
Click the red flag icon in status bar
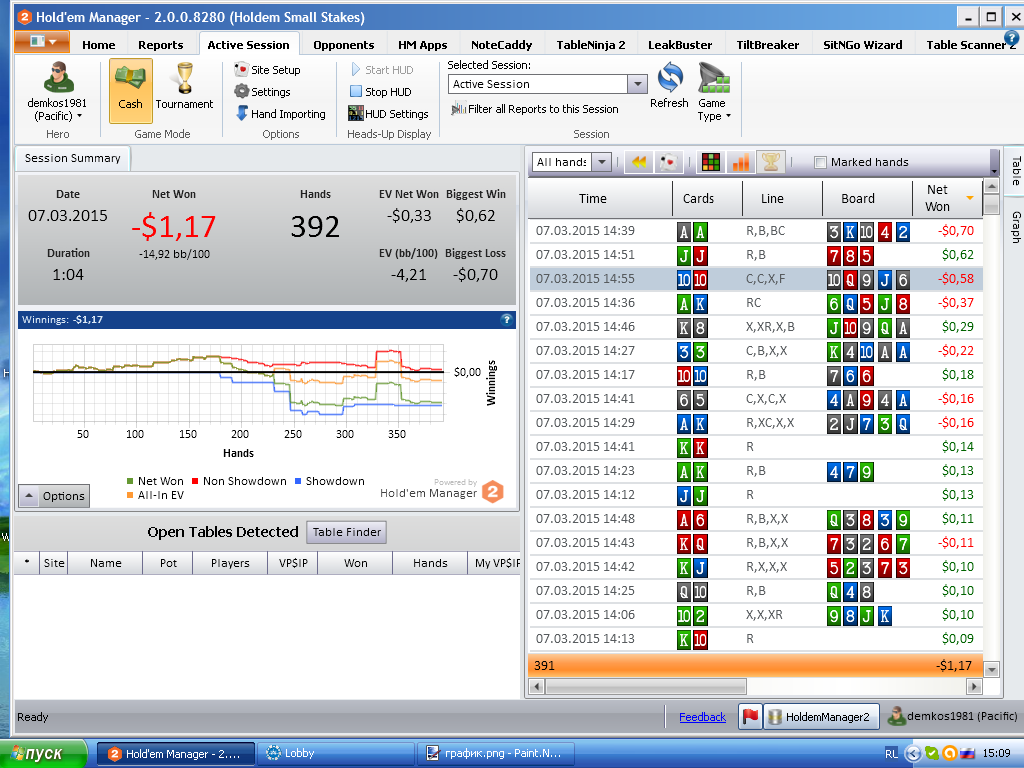tap(750, 716)
